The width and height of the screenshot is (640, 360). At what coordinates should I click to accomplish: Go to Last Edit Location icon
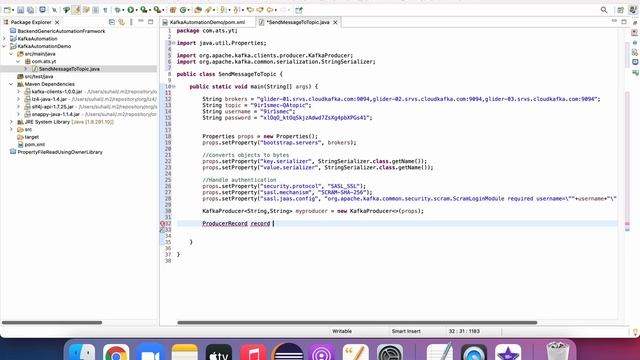coord(250,10)
